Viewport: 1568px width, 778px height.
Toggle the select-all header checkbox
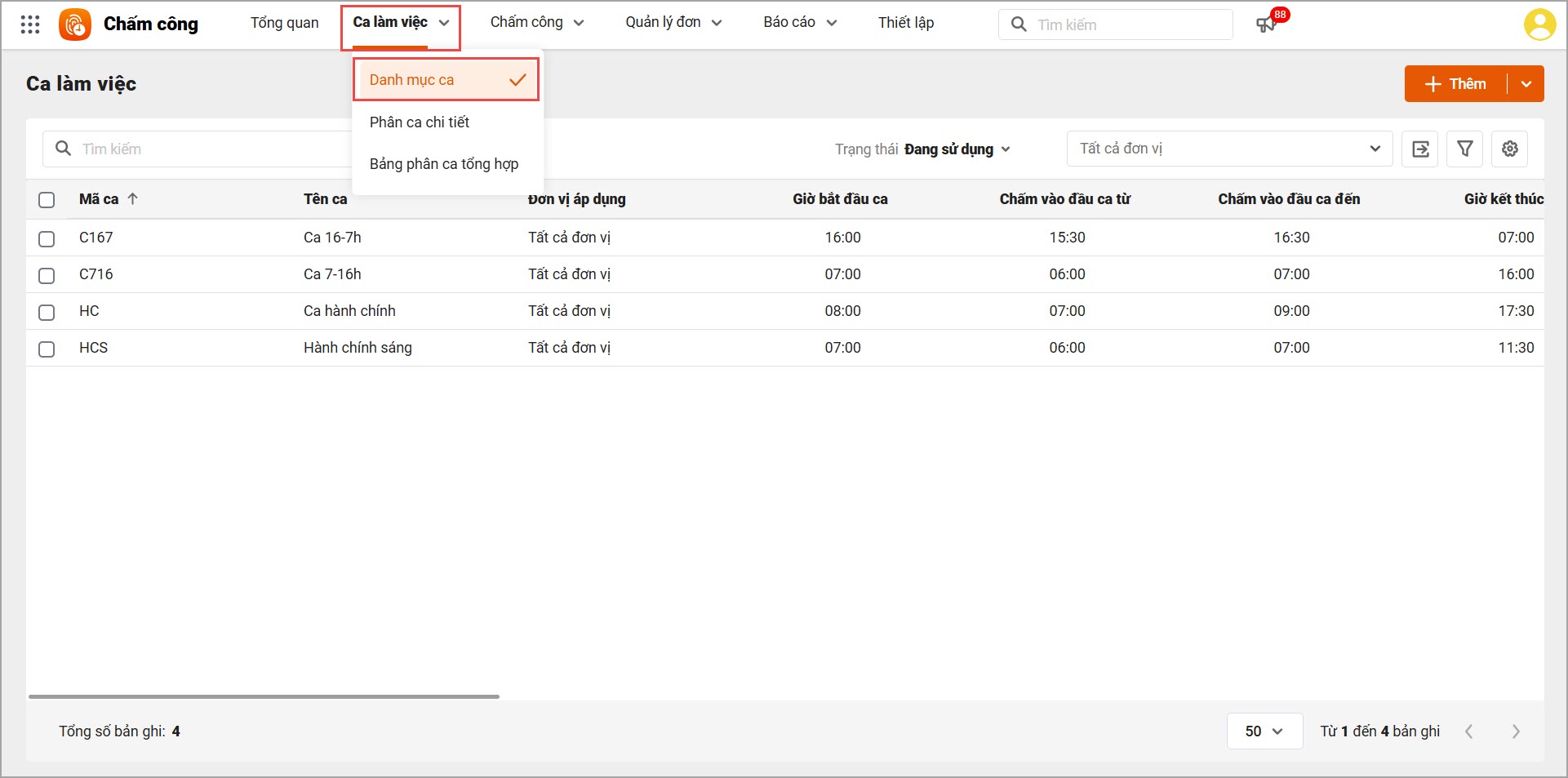coord(47,200)
